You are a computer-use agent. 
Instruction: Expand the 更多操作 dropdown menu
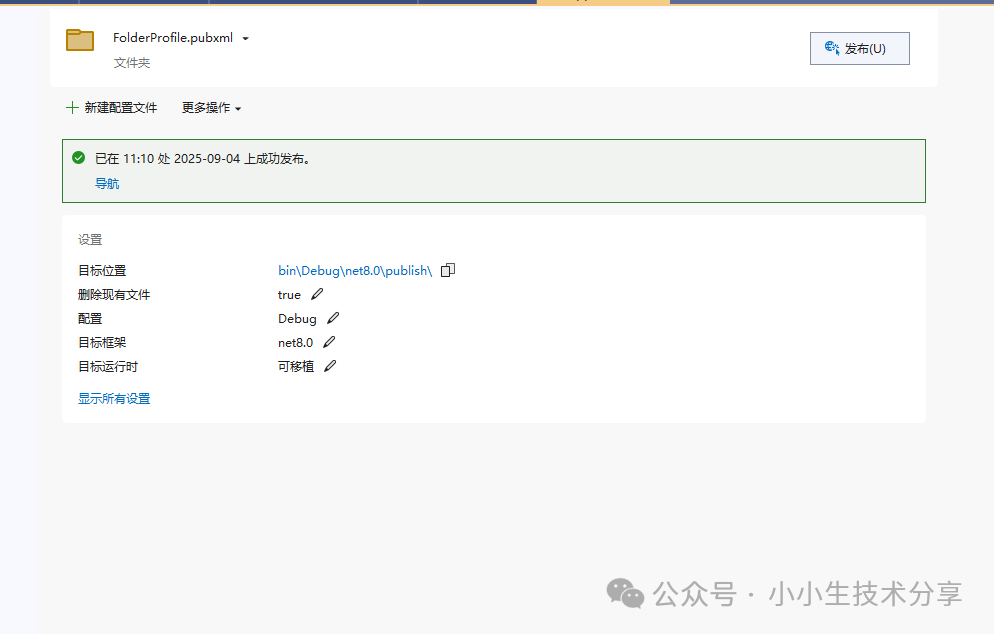coord(211,108)
